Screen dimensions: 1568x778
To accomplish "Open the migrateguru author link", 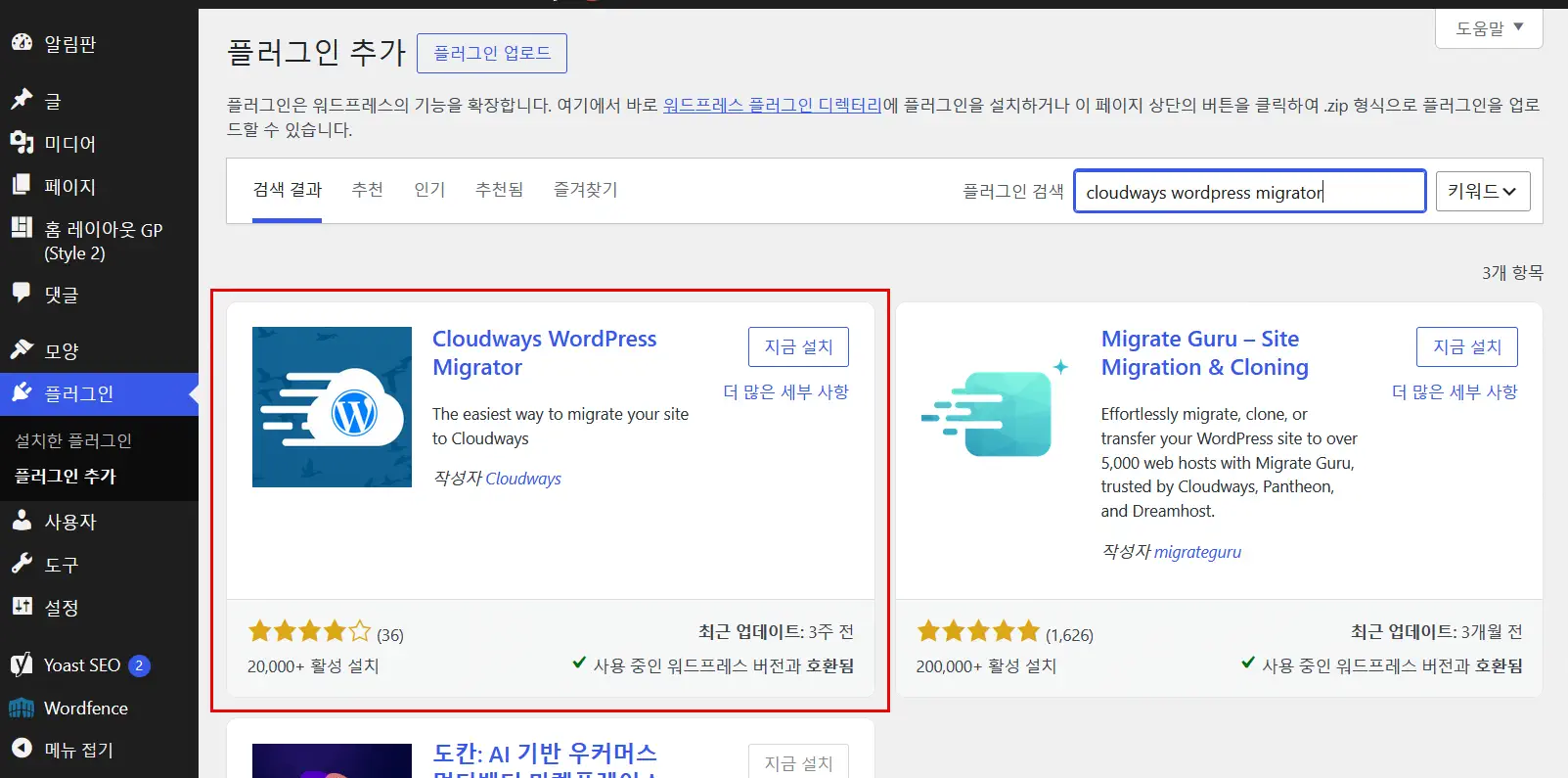I will (1197, 552).
